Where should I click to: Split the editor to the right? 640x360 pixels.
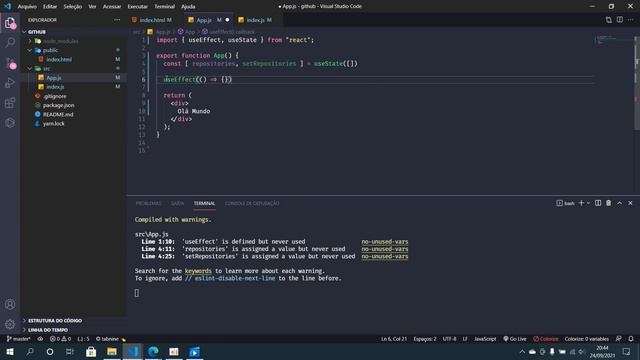pyautogui.click(x=620, y=20)
